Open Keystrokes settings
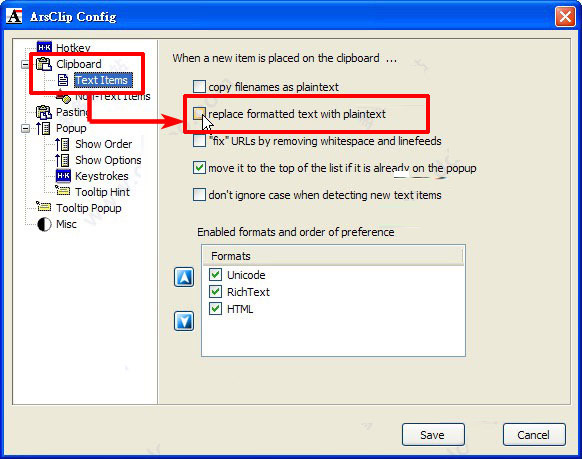The image size is (582, 459). pos(102,176)
